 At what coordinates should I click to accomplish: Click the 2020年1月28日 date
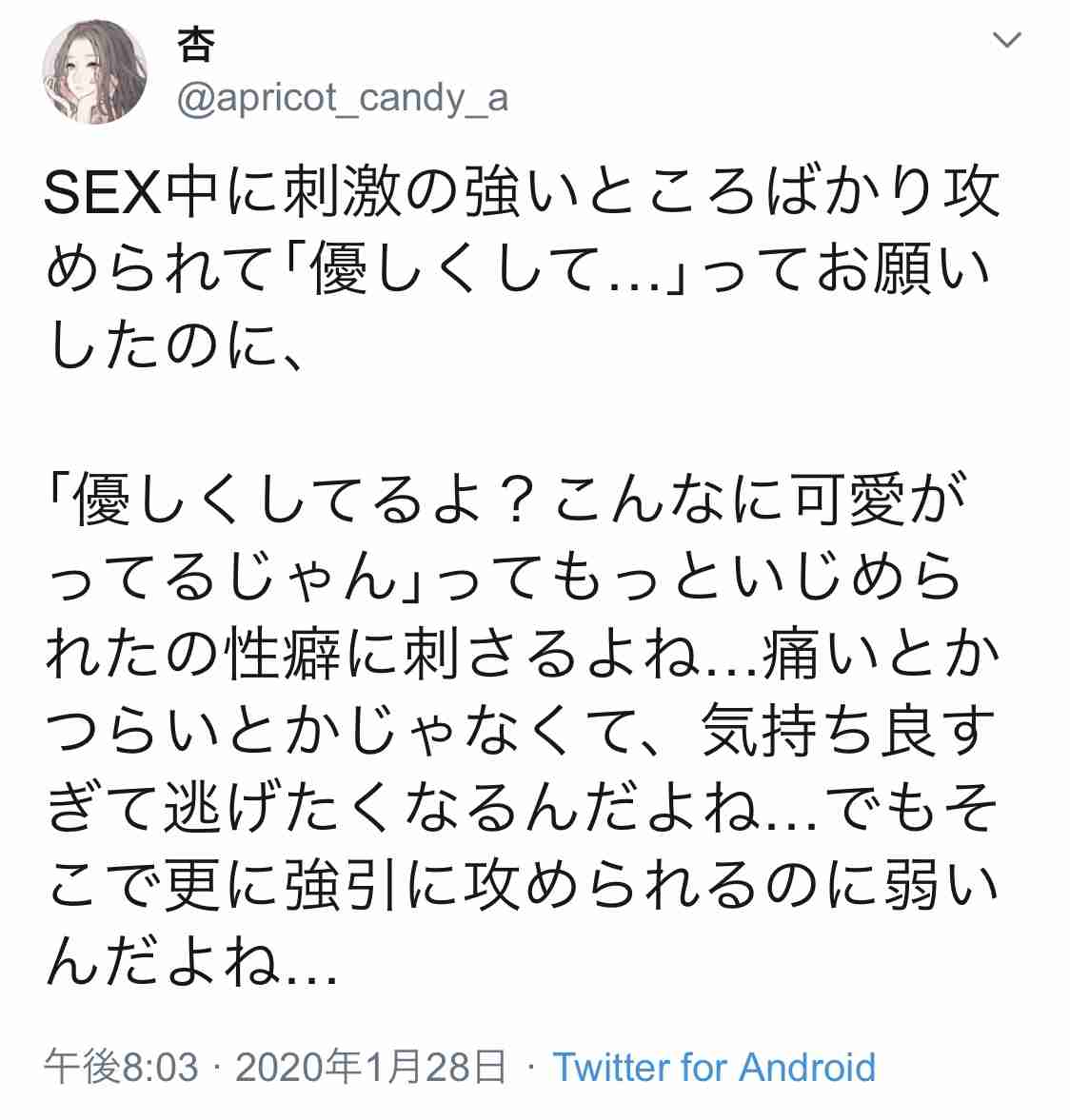[x=371, y=1067]
